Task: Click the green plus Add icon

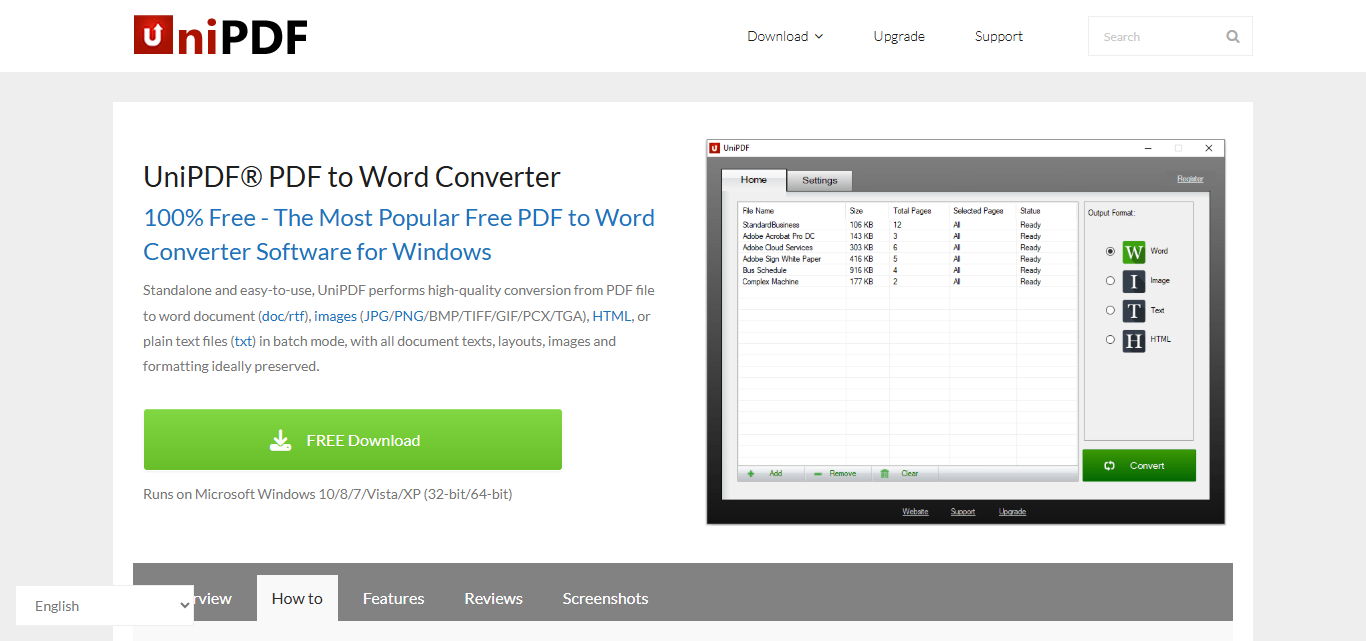Action: pos(751,474)
